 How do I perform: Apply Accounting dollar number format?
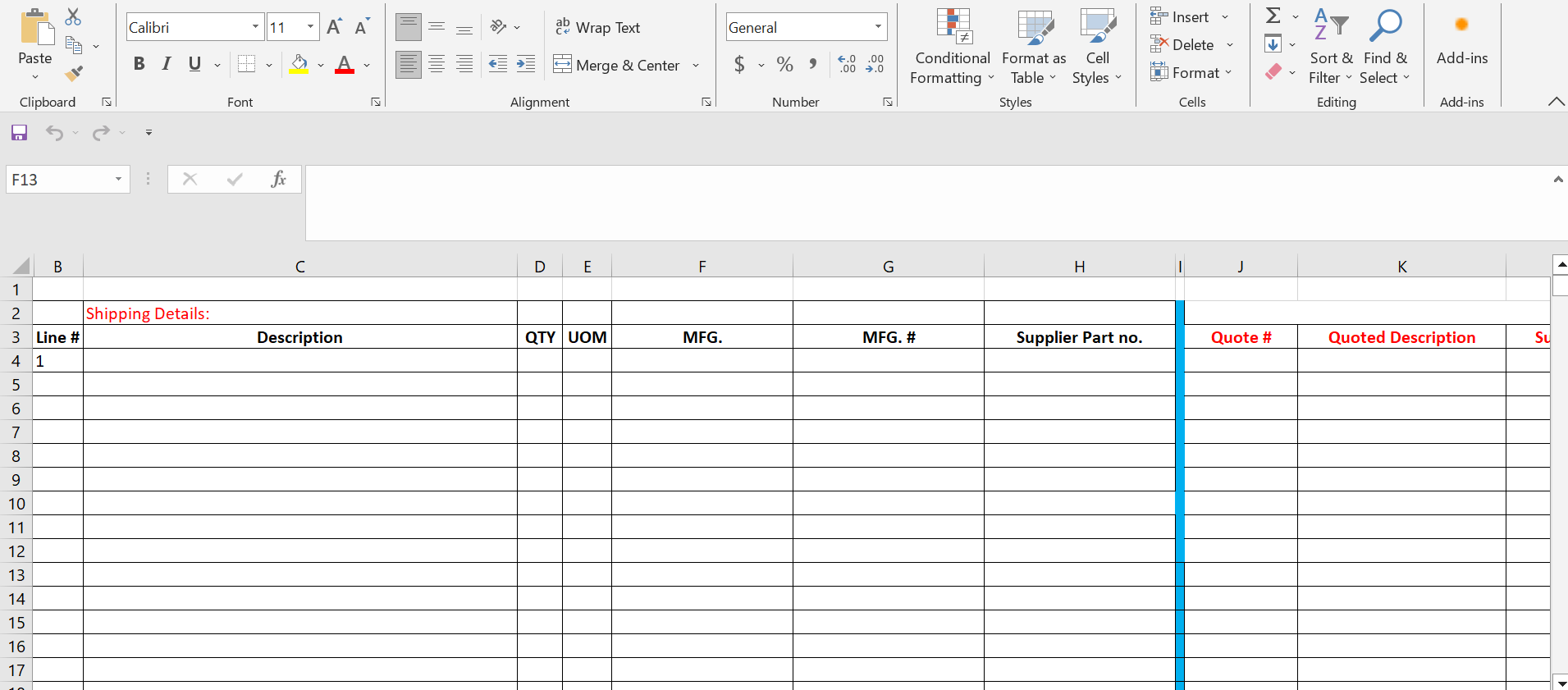coord(739,64)
